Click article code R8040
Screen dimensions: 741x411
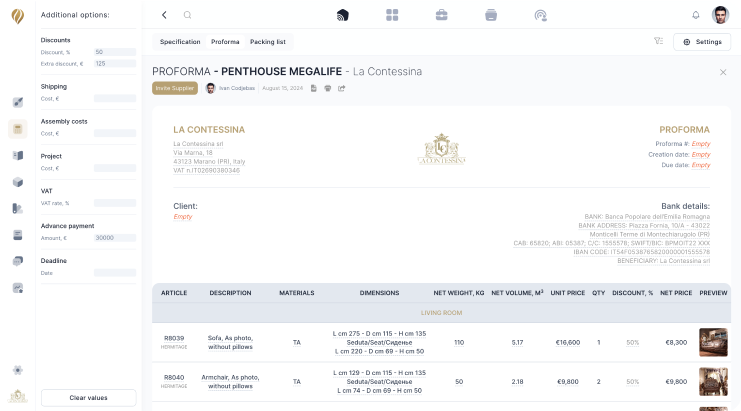point(174,377)
